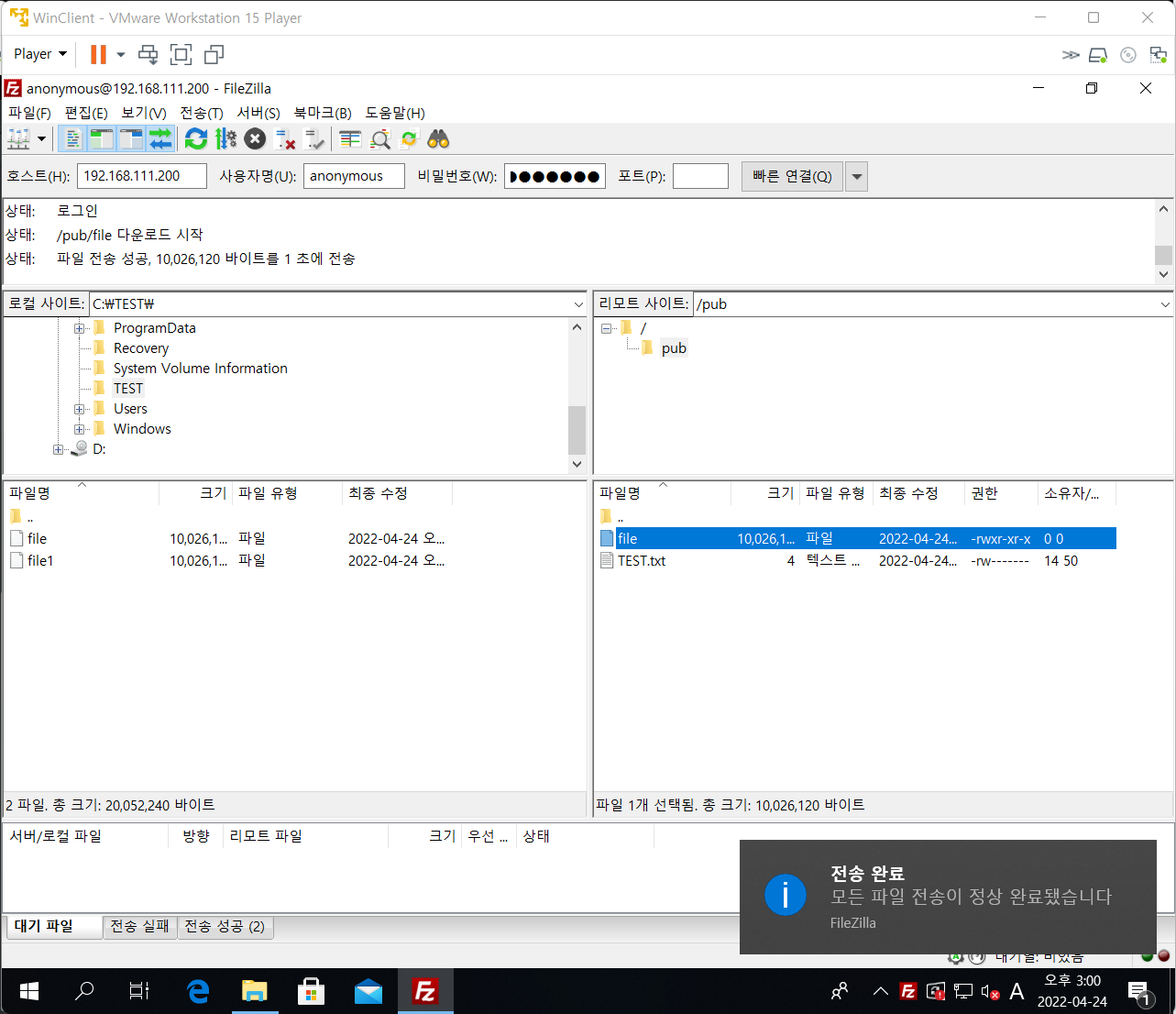This screenshot has width=1176, height=1014.
Task: Sort remote list by 소유자 column
Action: 1077,493
